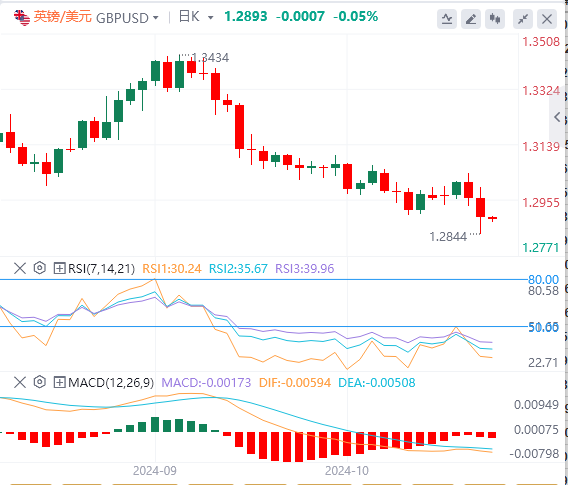Select the pencil drawing tool

click(471, 18)
